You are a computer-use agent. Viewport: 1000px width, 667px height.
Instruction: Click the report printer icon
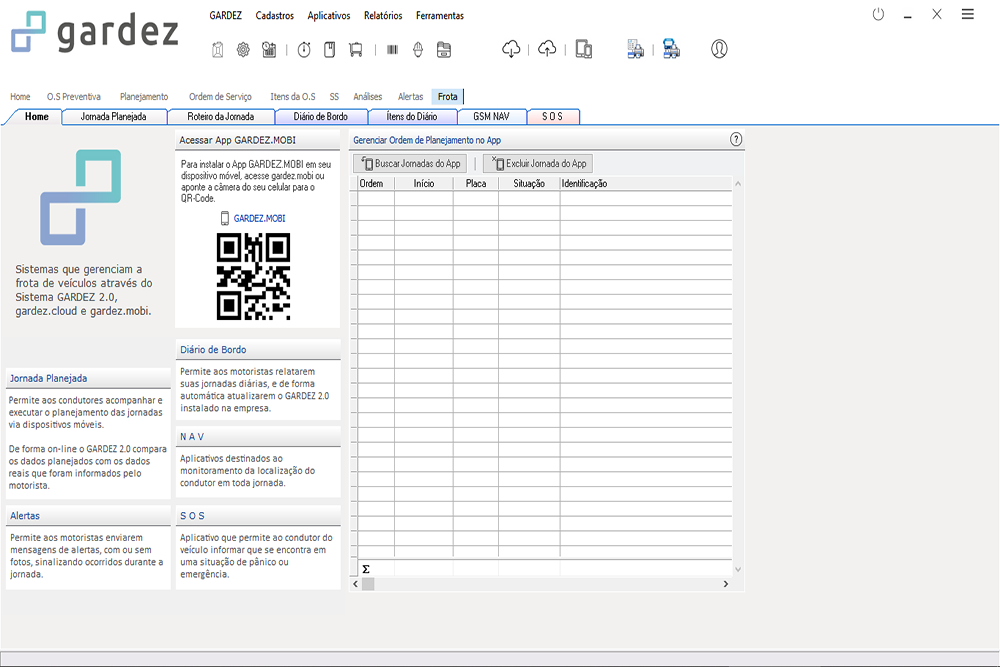[635, 49]
